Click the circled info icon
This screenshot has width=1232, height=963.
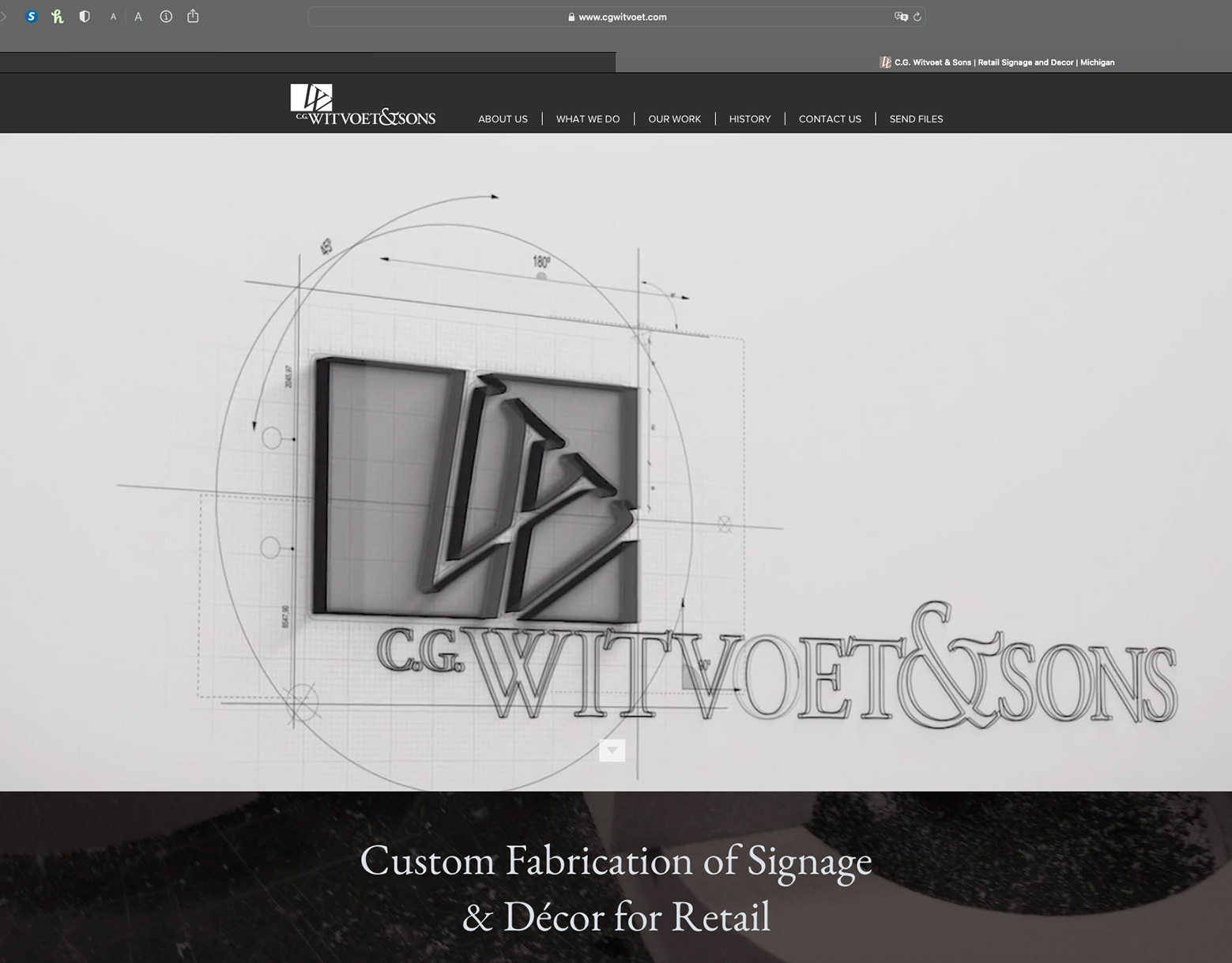point(166,16)
